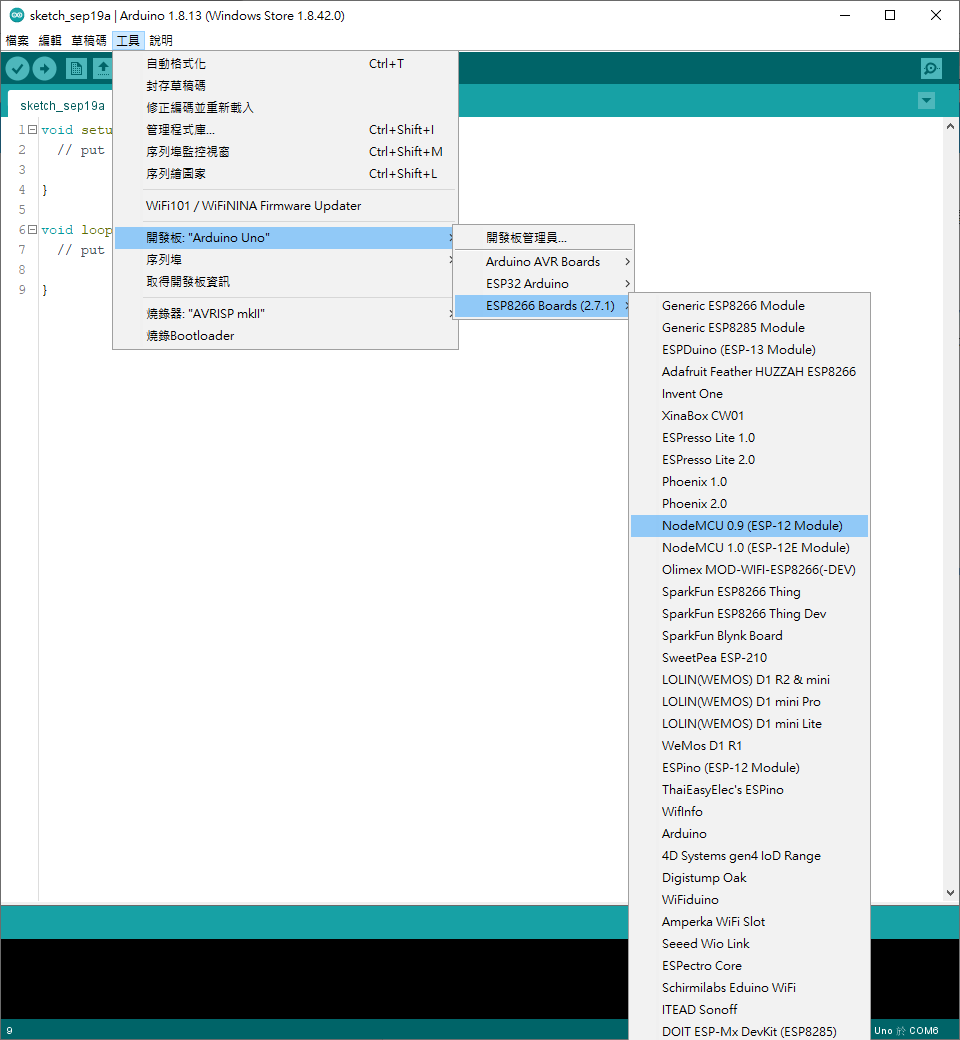This screenshot has height=1040, width=960.
Task: Select Phoenix 1.0 board
Action: click(749, 482)
